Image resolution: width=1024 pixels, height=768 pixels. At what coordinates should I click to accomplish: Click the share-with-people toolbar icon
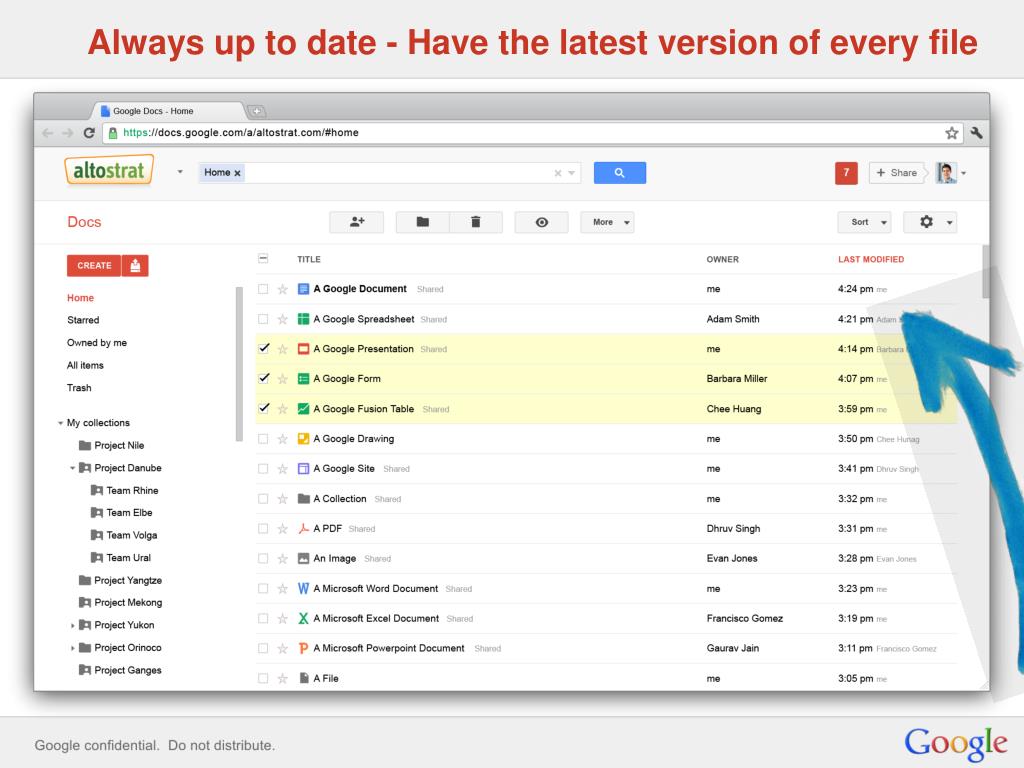(357, 222)
